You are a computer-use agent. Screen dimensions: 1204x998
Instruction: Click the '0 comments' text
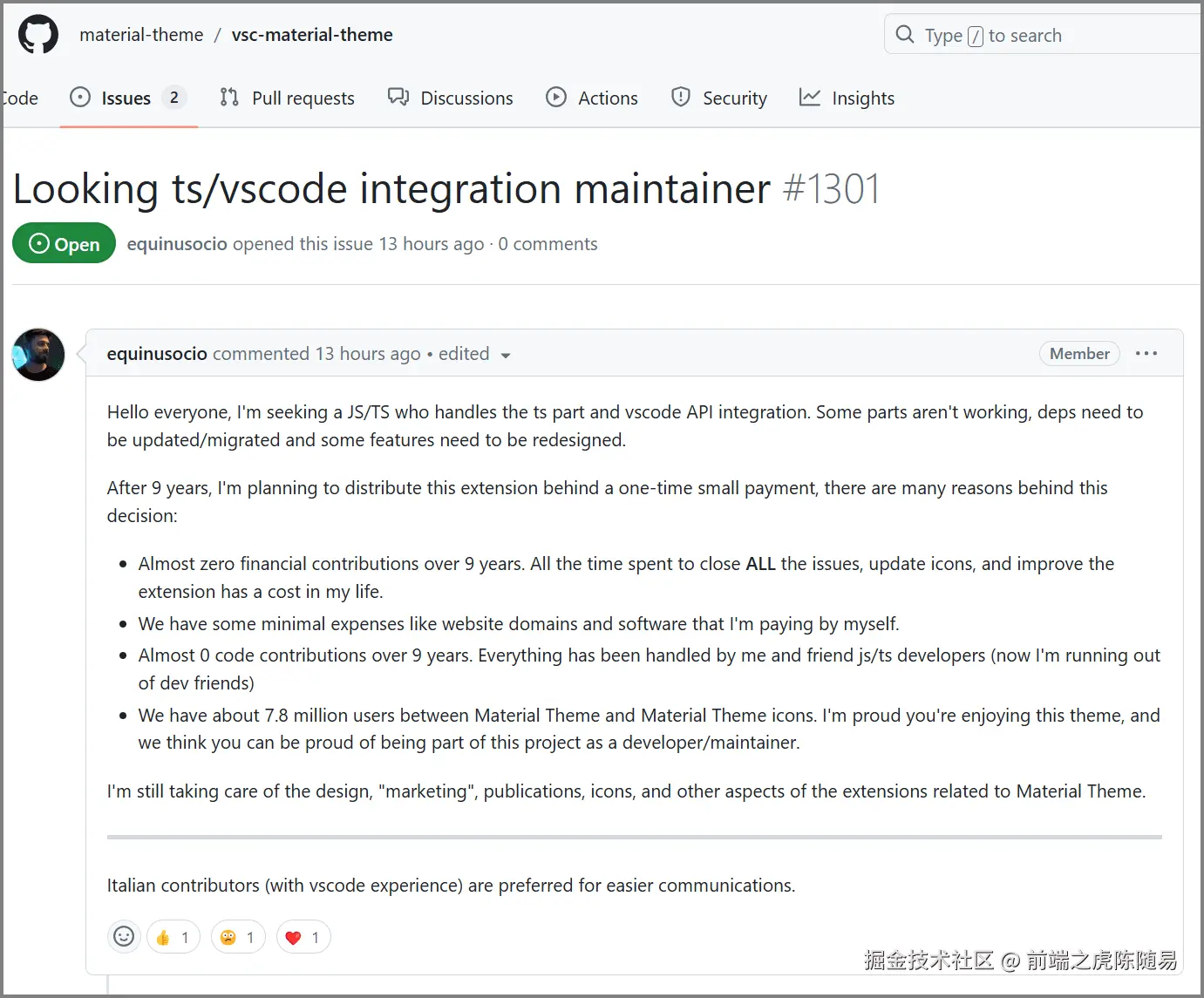(x=548, y=244)
